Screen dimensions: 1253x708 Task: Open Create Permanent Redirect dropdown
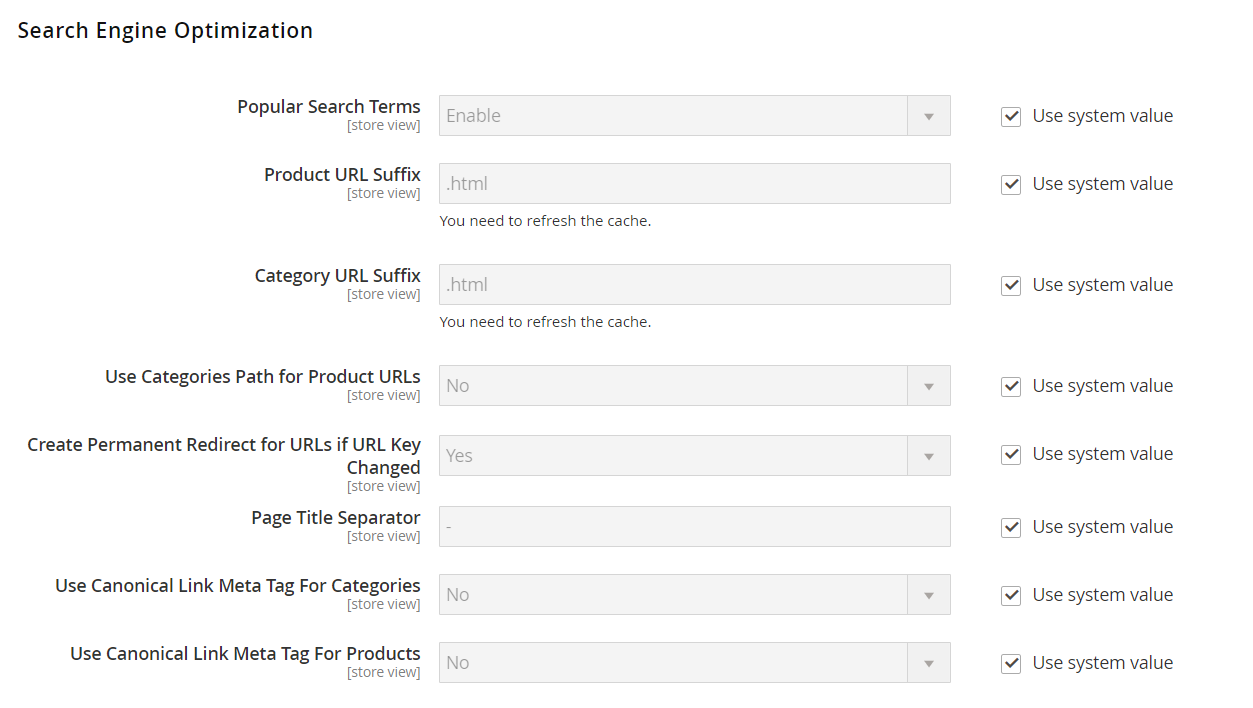point(694,456)
